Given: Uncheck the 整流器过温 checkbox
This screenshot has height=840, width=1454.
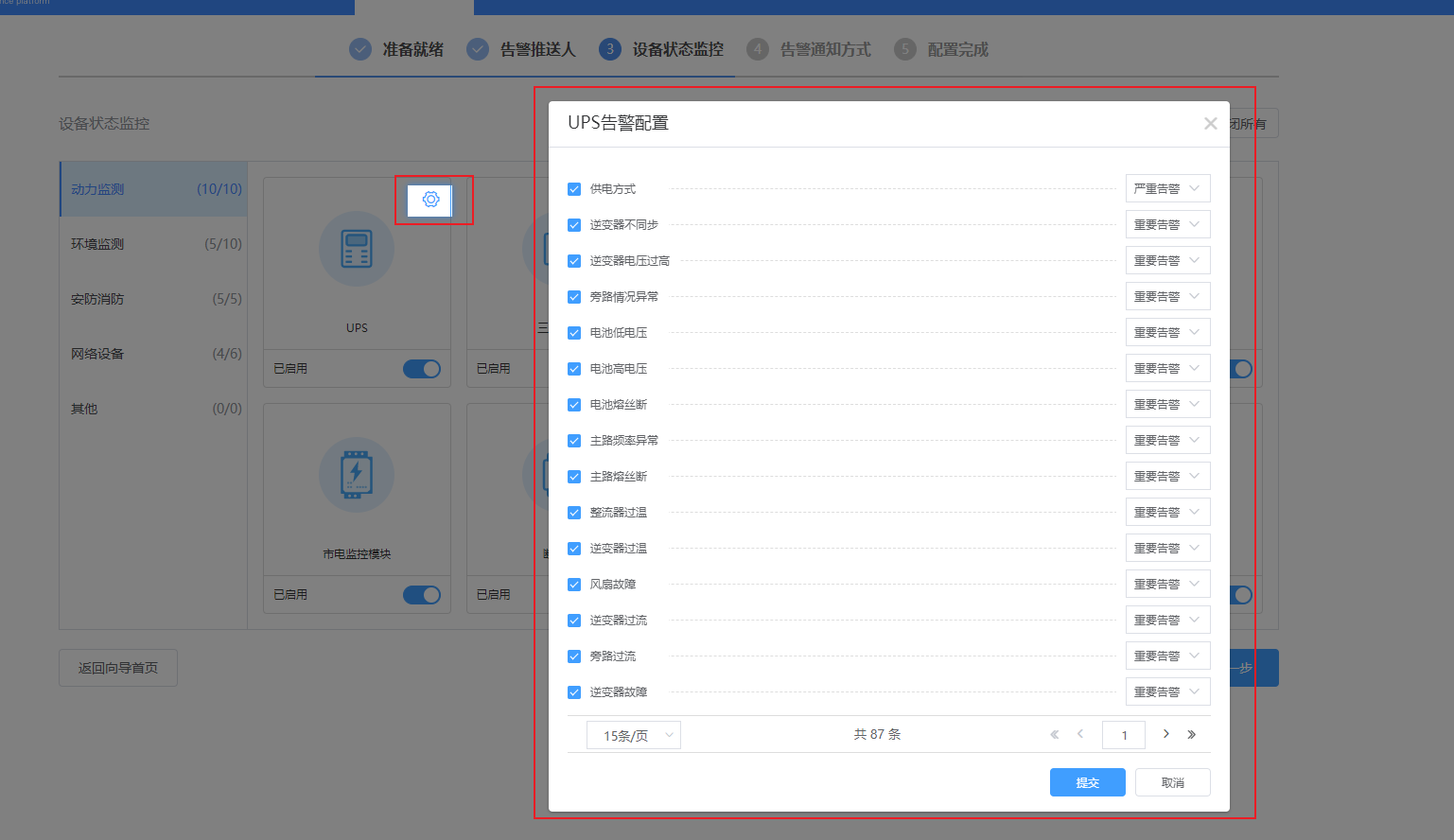Looking at the screenshot, I should click(574, 513).
